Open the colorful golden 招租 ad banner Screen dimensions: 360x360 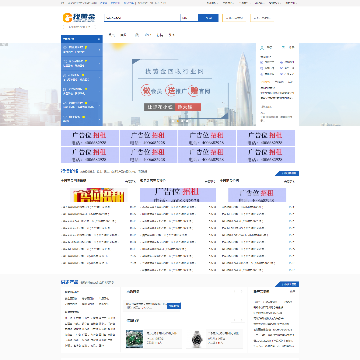[x=99, y=195]
